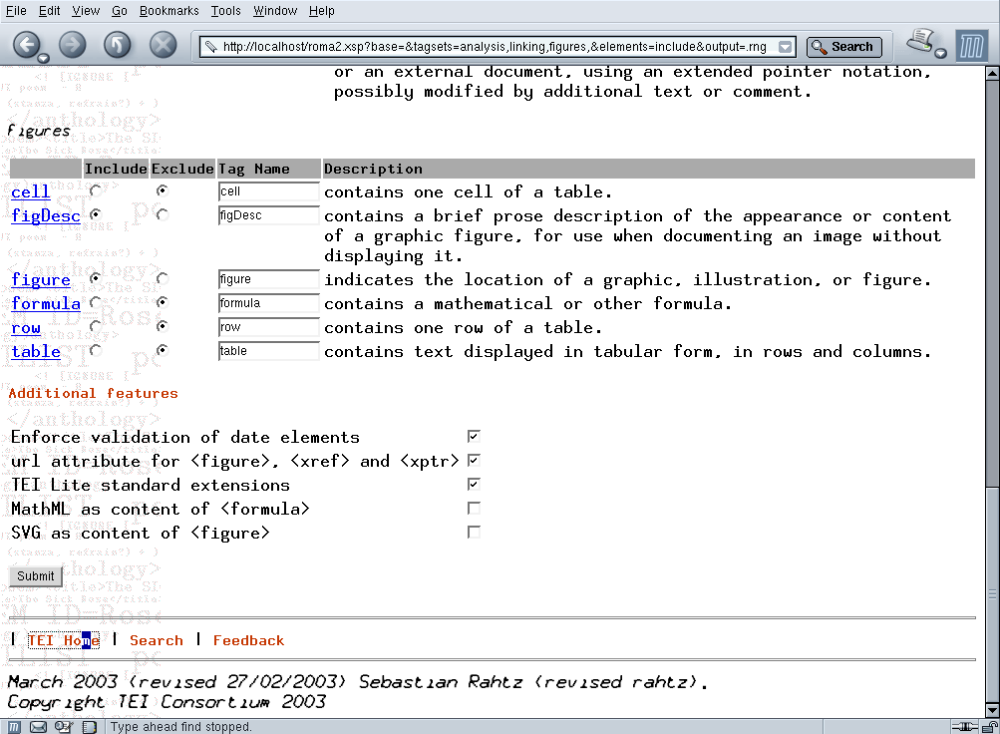The image size is (1000, 734).
Task: Click the Stop loading button
Action: [163, 45]
